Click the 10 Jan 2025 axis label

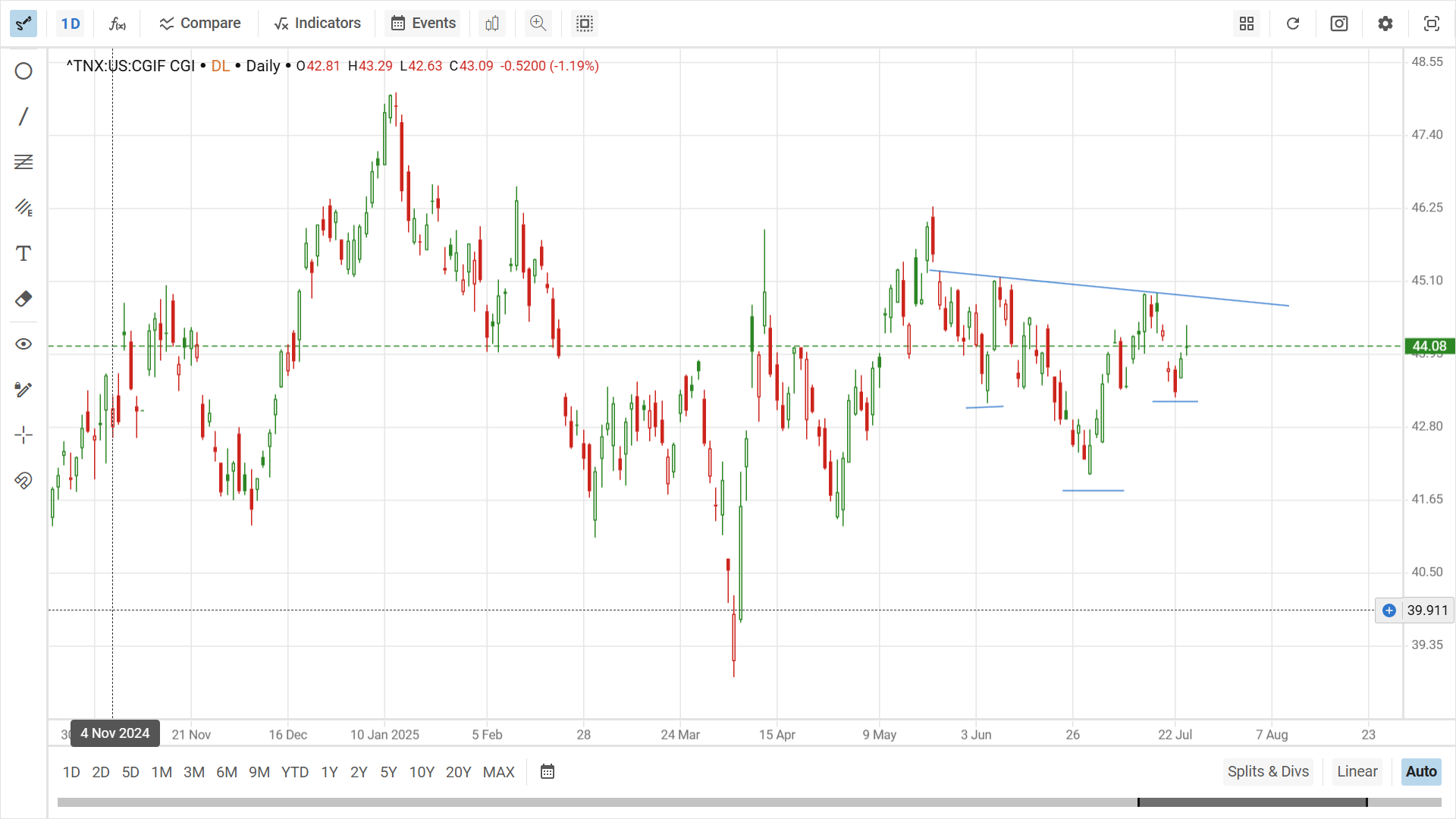(384, 735)
